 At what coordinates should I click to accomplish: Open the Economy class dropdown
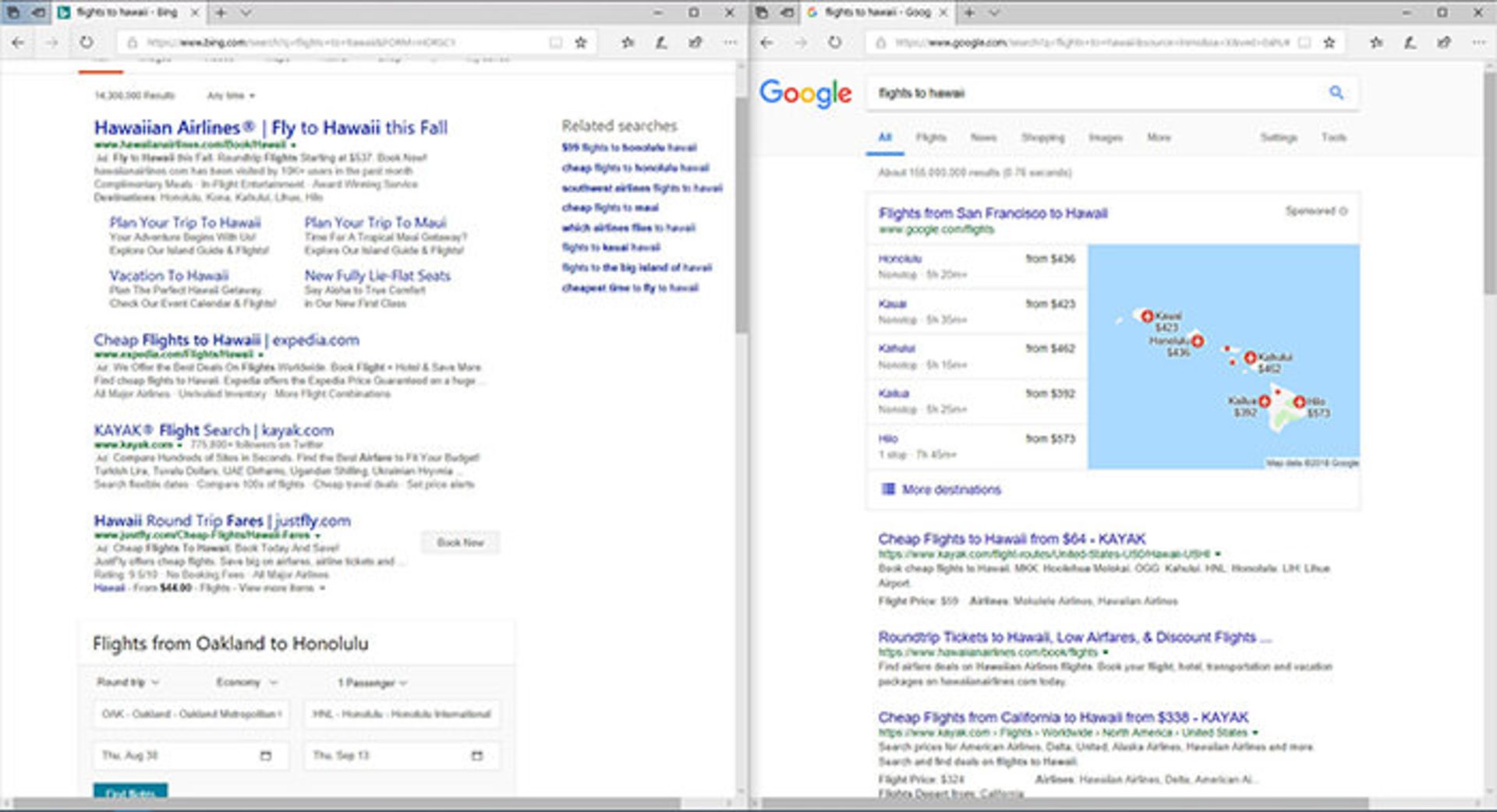click(x=246, y=682)
